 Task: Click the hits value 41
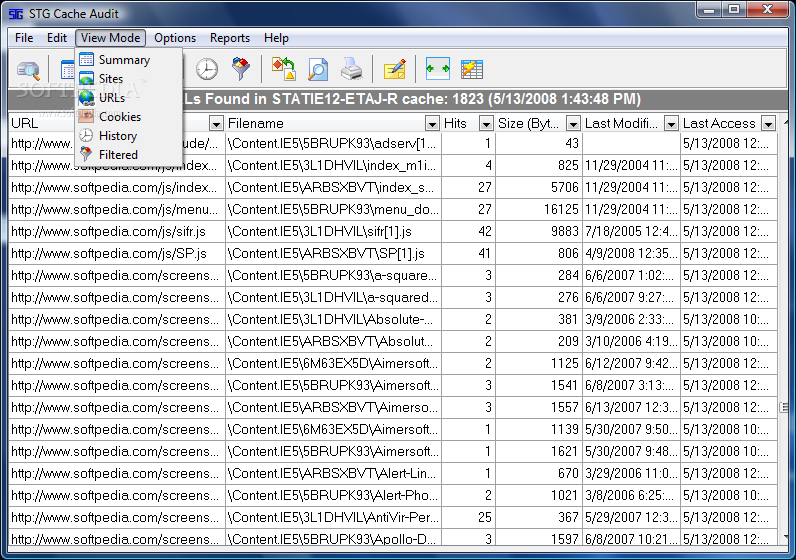(484, 253)
